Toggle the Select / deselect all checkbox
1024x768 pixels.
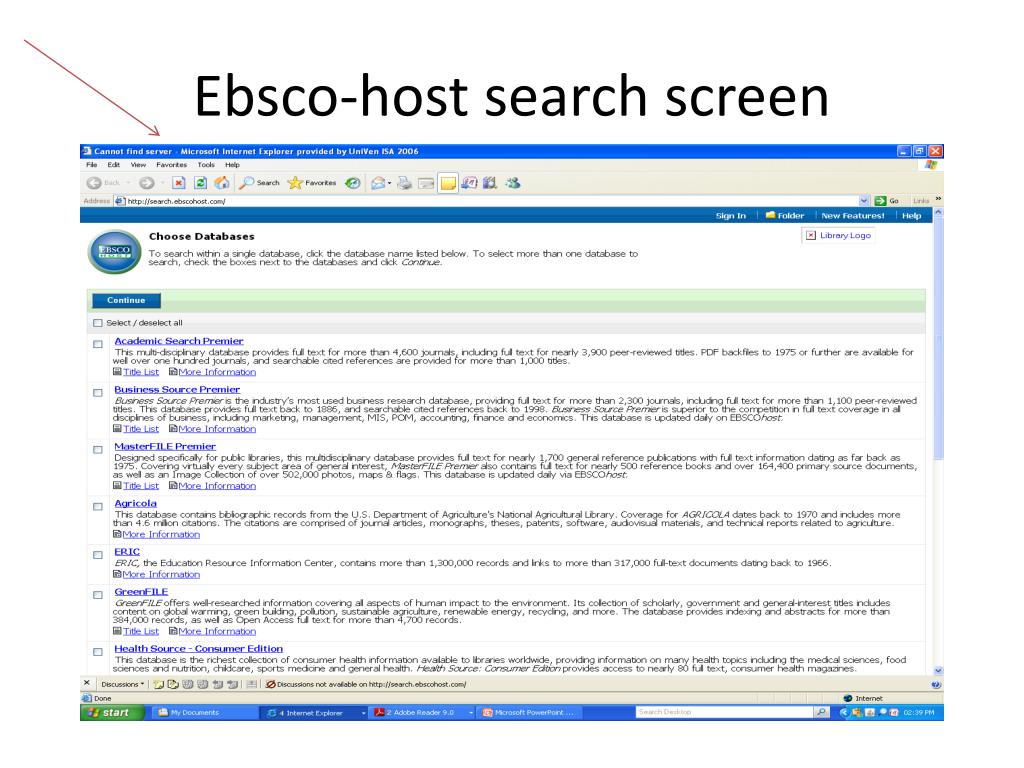[x=98, y=323]
